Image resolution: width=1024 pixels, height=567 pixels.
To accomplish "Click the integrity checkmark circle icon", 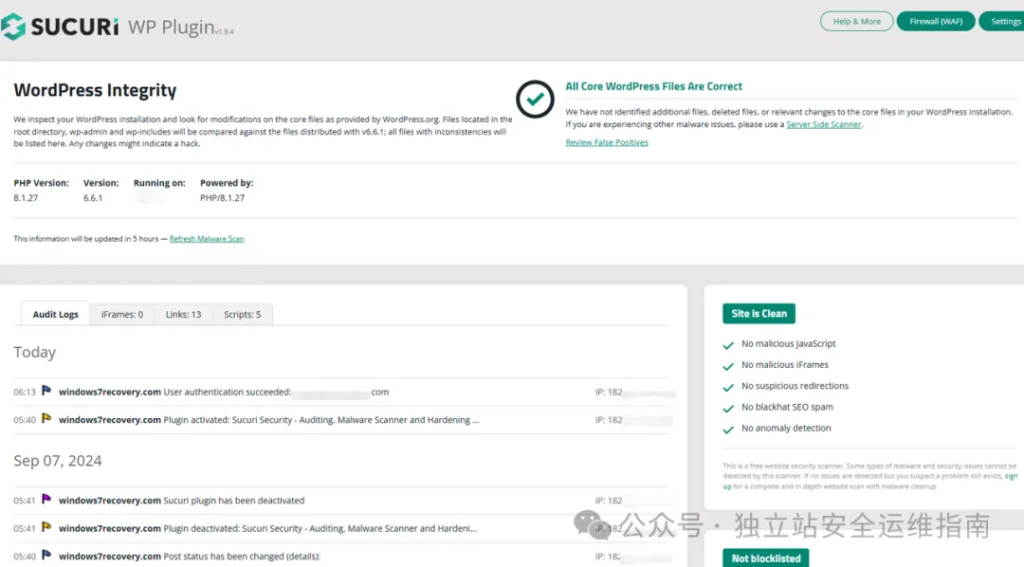I will [535, 99].
